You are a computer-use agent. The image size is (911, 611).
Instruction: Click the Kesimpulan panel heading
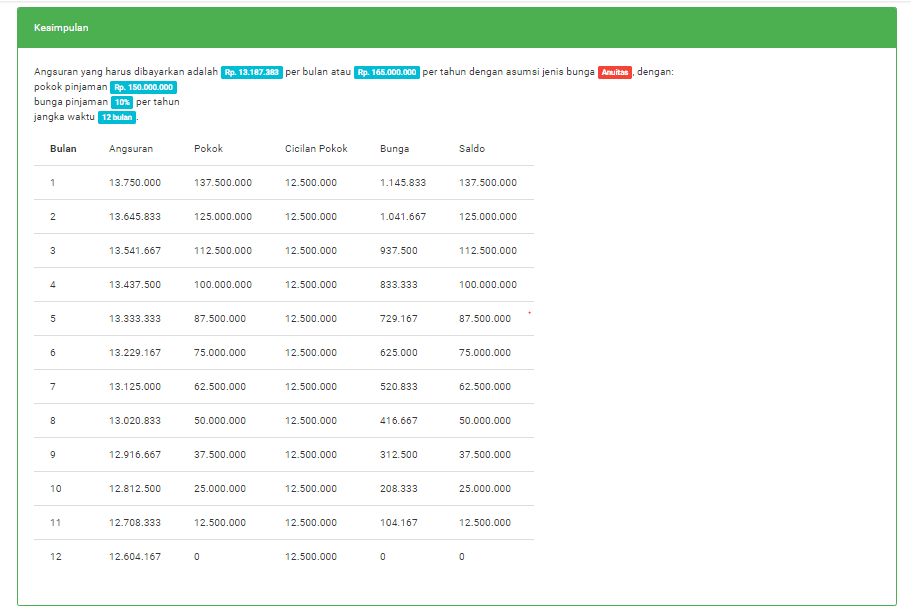coord(61,28)
